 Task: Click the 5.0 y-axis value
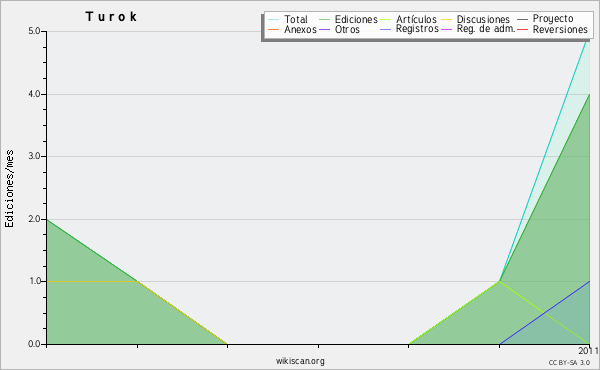[x=34, y=31]
